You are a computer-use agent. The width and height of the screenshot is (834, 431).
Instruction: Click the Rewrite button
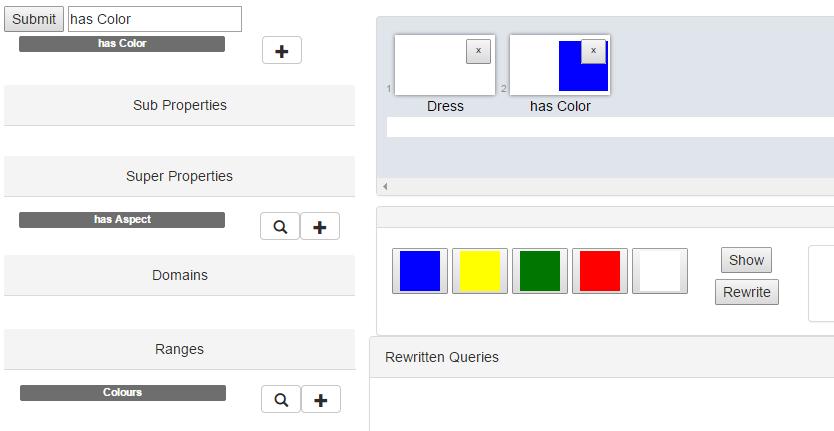[x=747, y=292]
